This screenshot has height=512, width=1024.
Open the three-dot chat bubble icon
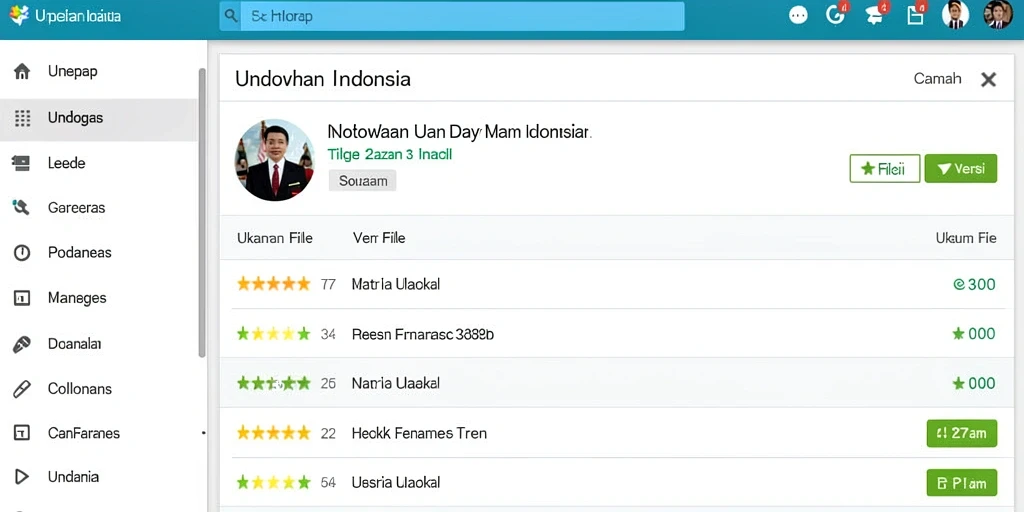(798, 16)
